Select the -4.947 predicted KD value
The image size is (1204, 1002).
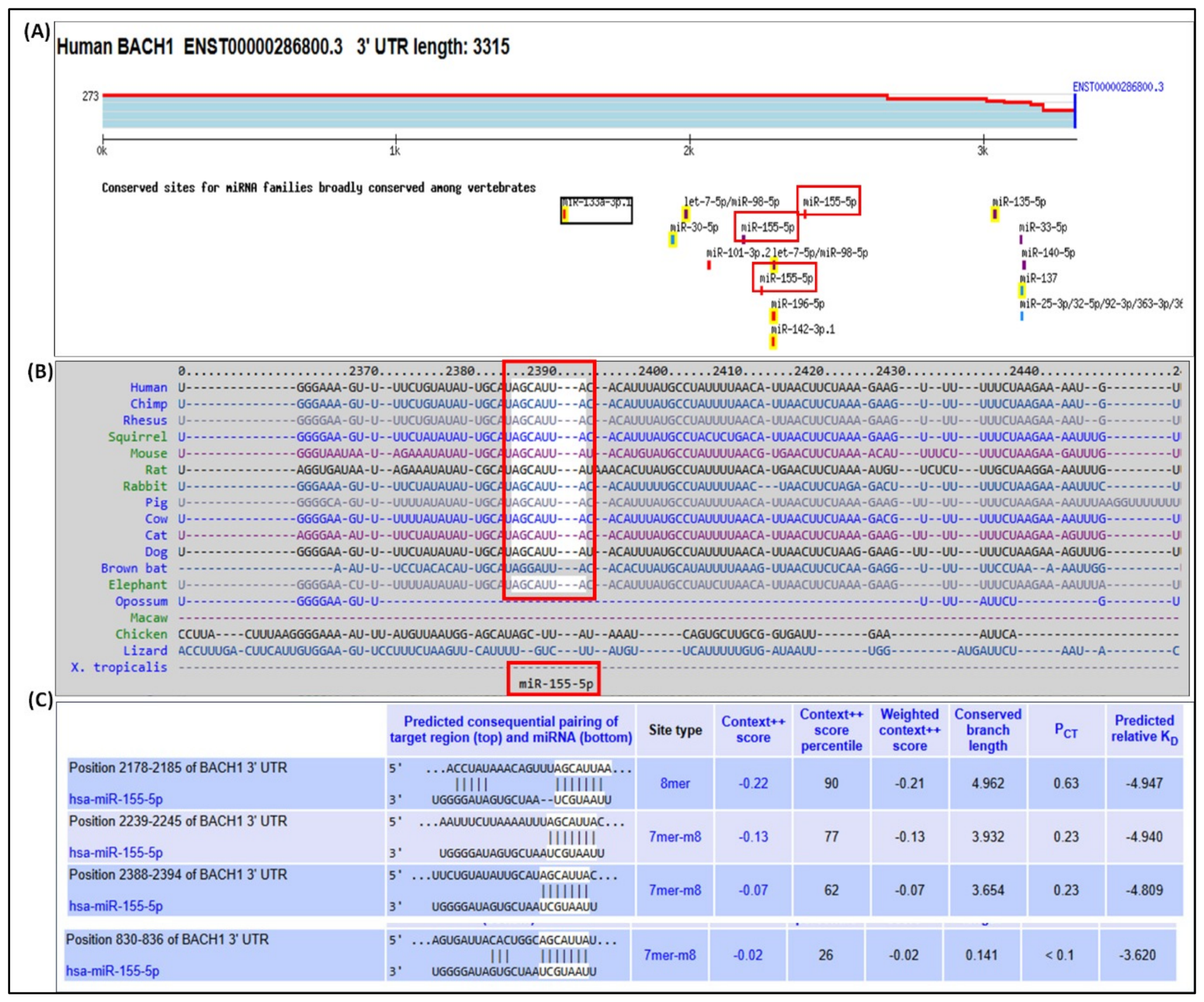point(1144,783)
